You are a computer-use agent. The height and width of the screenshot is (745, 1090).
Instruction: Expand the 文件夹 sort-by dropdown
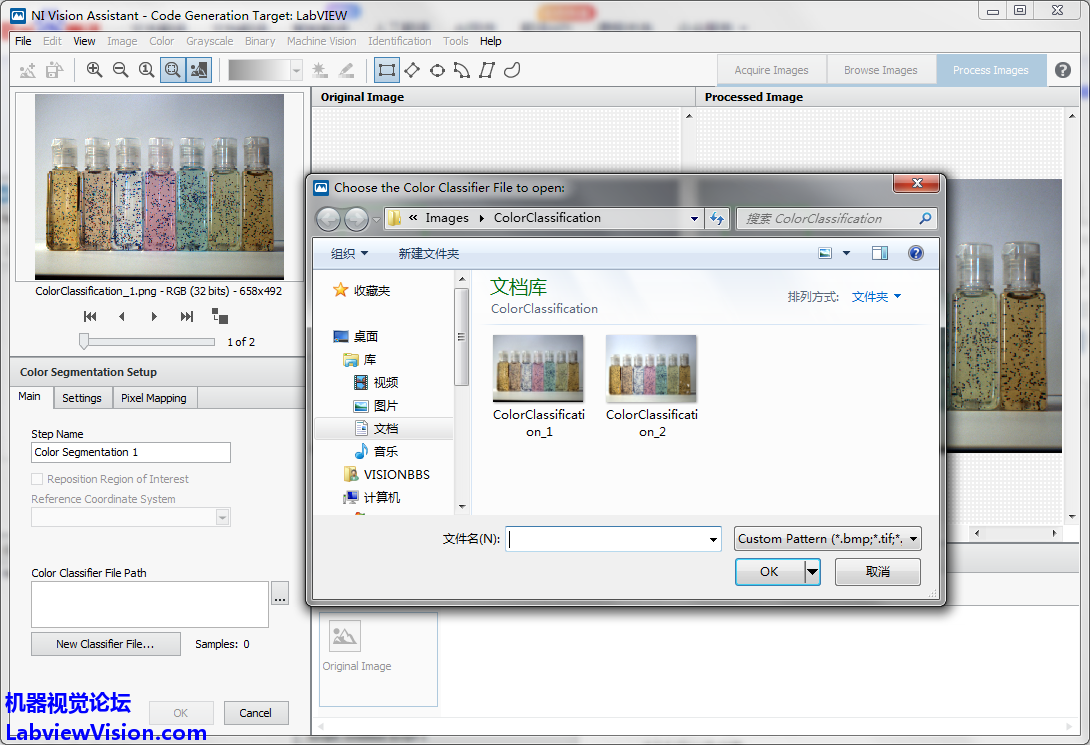pos(876,297)
